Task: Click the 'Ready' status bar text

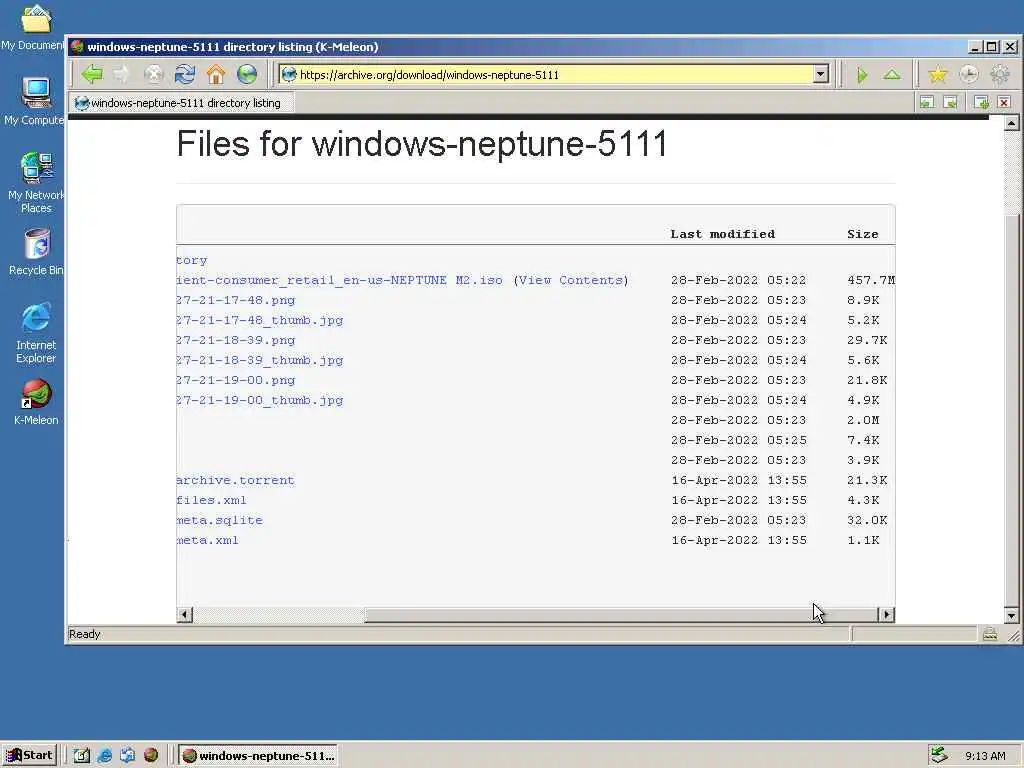Action: click(x=85, y=634)
